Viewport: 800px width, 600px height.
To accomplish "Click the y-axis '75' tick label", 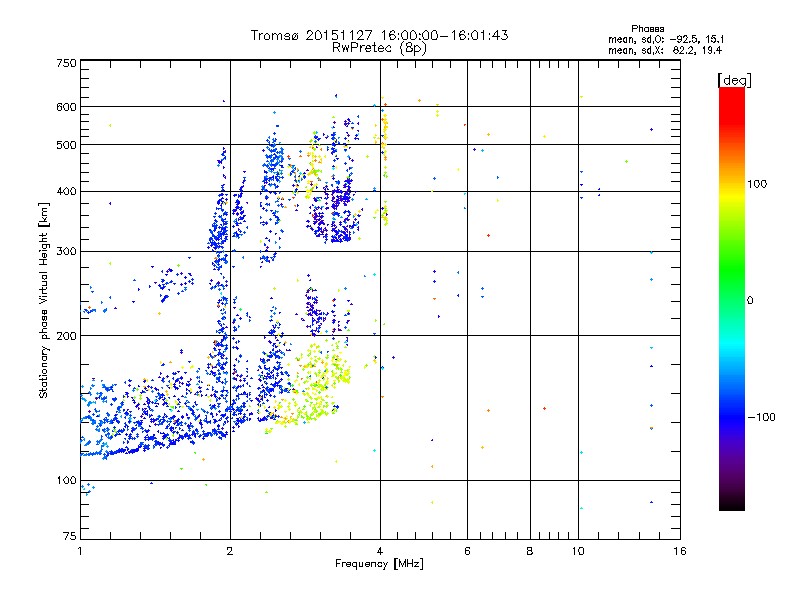I will pos(70,536).
